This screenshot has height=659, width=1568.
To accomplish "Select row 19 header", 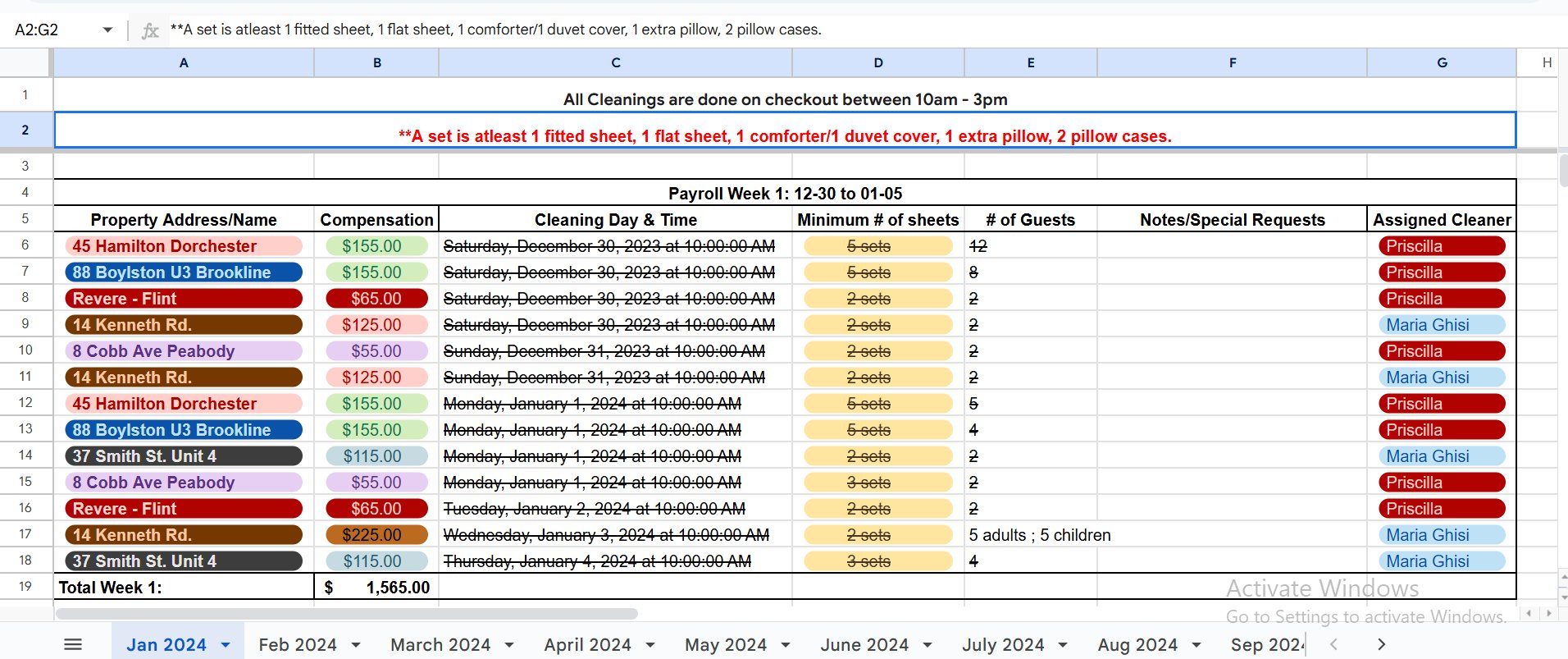I will pyautogui.click(x=25, y=587).
